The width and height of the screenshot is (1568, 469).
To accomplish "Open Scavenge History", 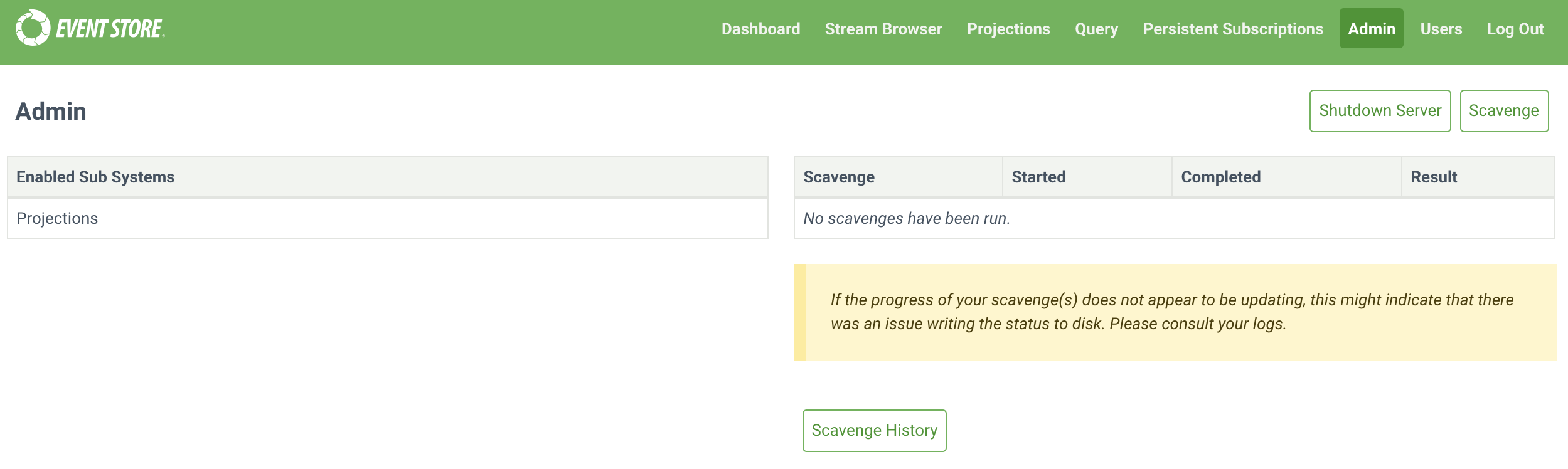I will click(874, 431).
